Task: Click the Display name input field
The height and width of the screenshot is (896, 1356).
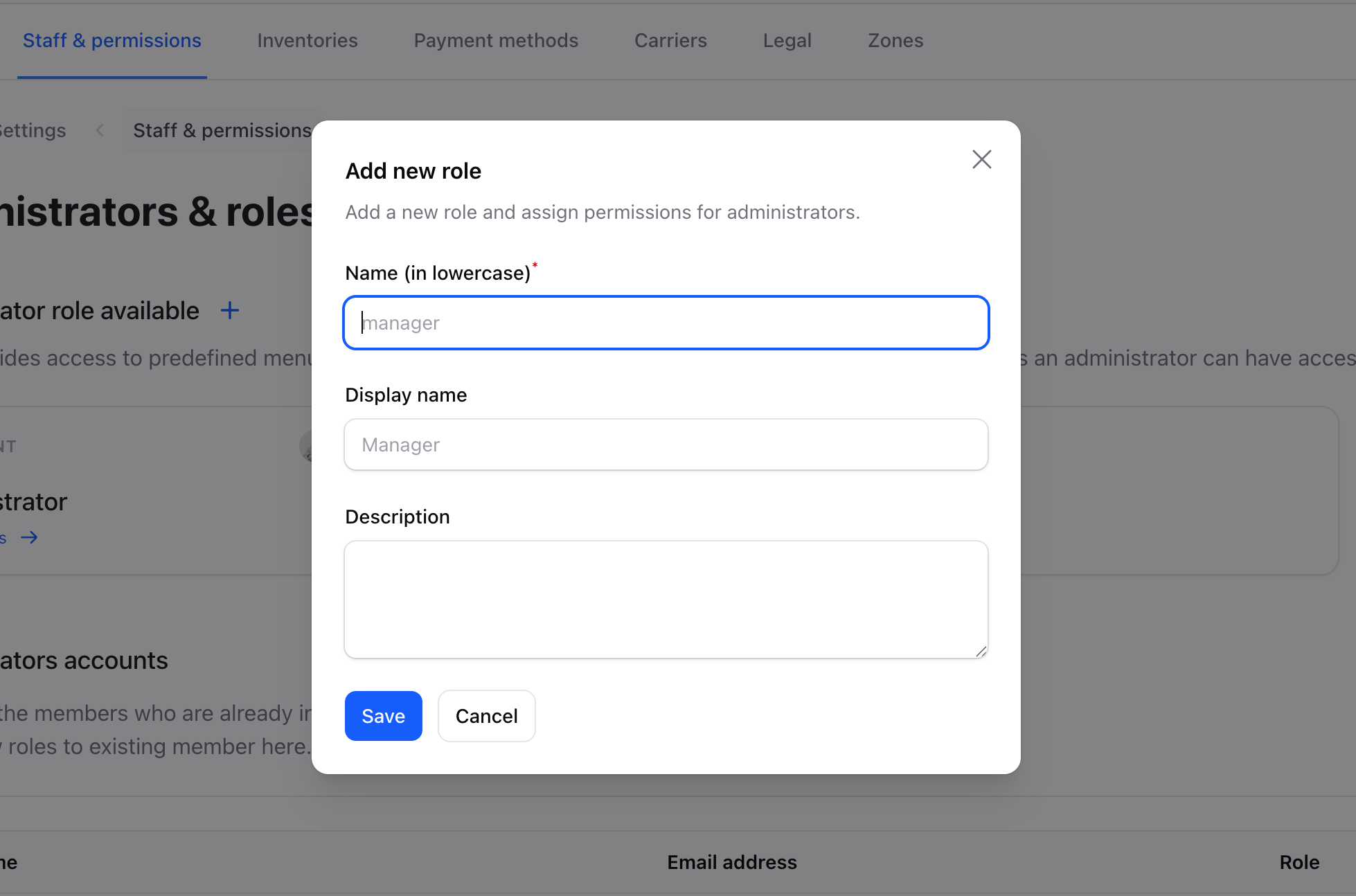Action: tap(666, 445)
